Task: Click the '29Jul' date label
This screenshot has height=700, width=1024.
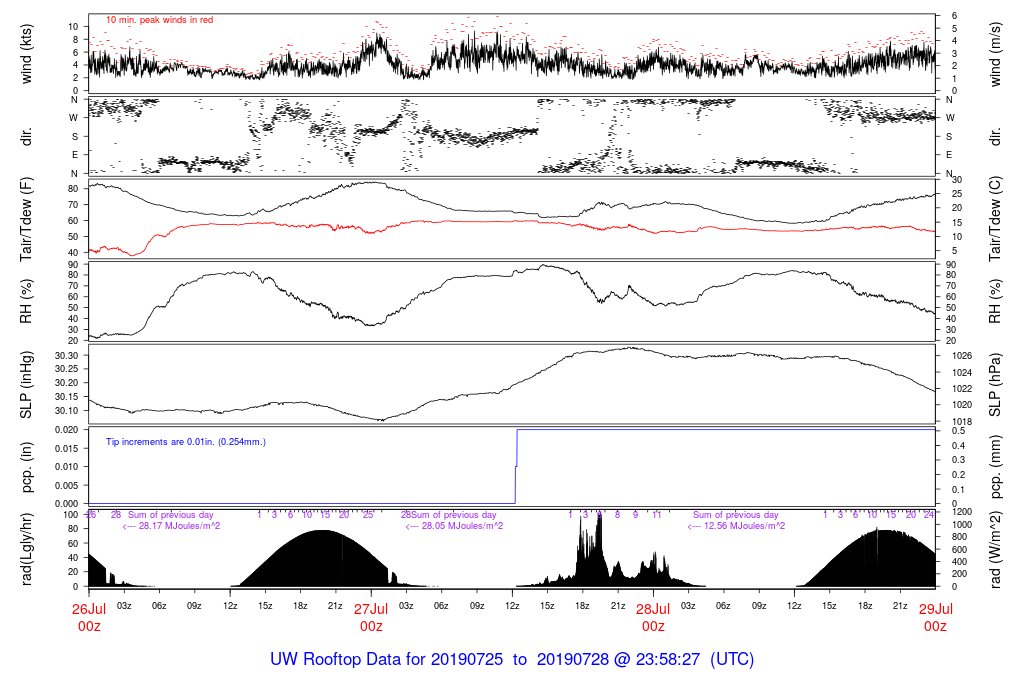Action: [935, 609]
